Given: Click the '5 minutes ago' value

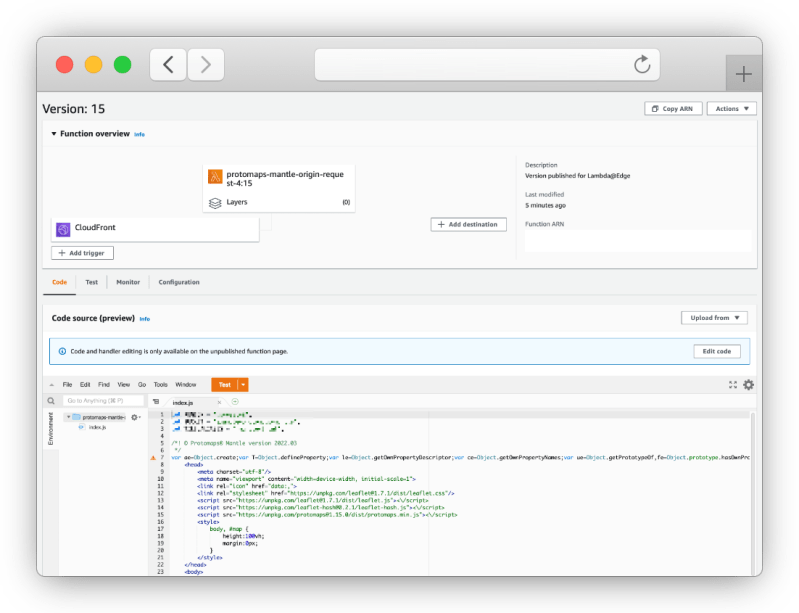Looking at the screenshot, I should click(x=545, y=205).
